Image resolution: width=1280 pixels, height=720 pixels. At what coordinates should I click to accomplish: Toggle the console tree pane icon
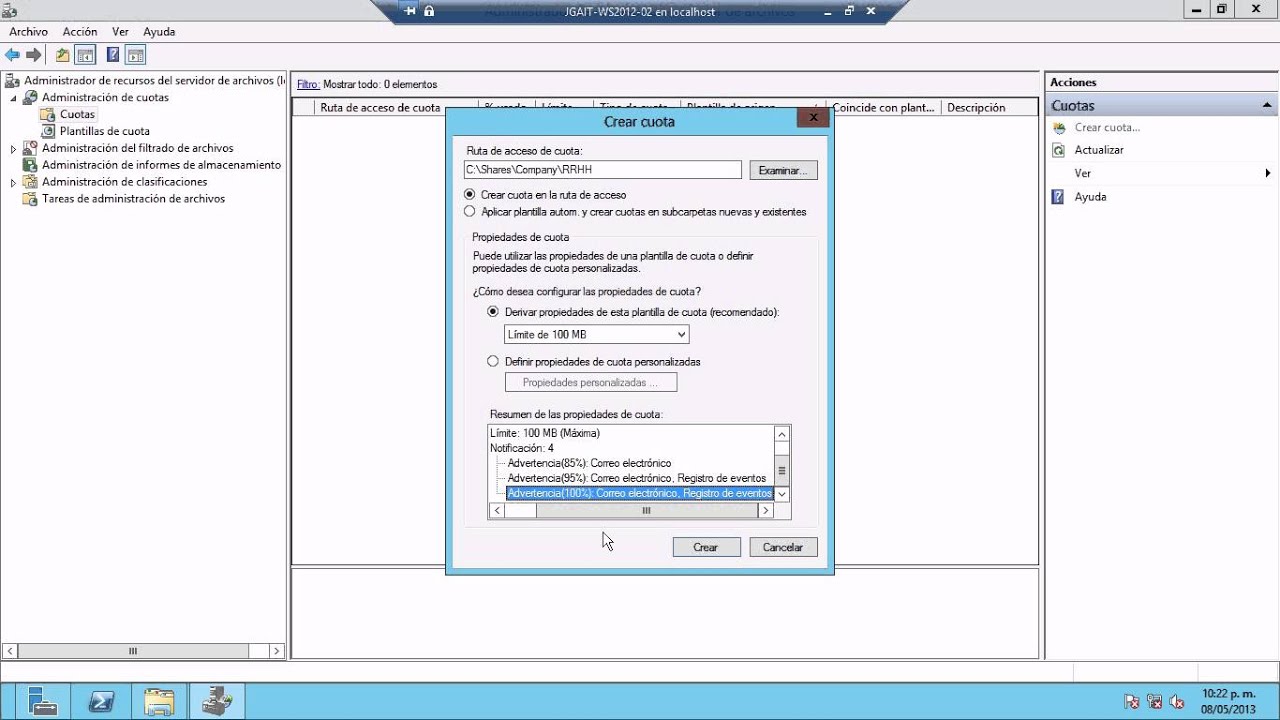(86, 55)
